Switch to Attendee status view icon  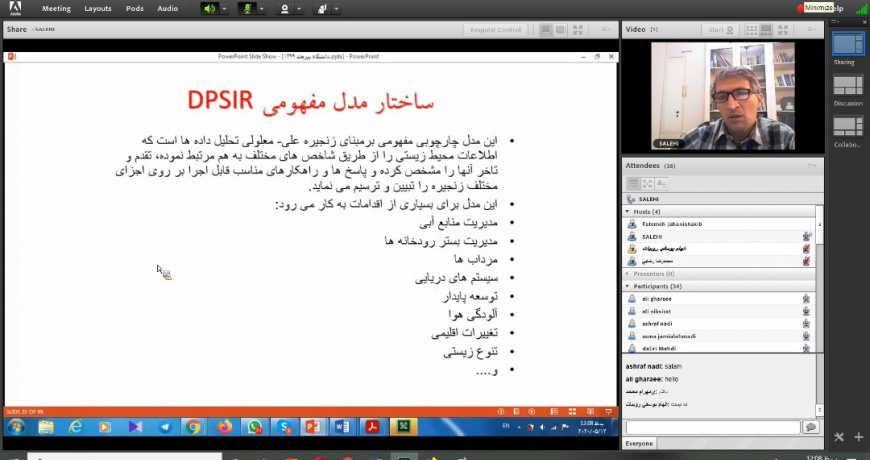(x=661, y=183)
